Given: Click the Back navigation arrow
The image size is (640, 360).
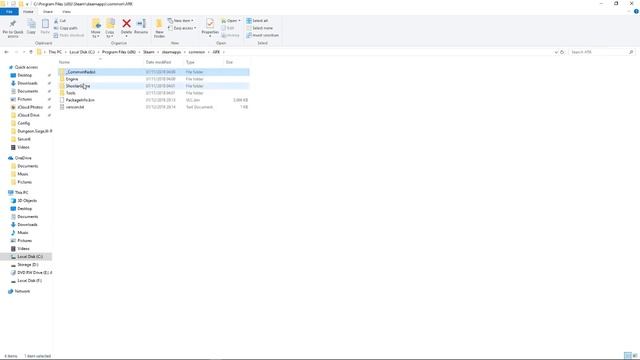Looking at the screenshot, I should pyautogui.click(x=6, y=52).
